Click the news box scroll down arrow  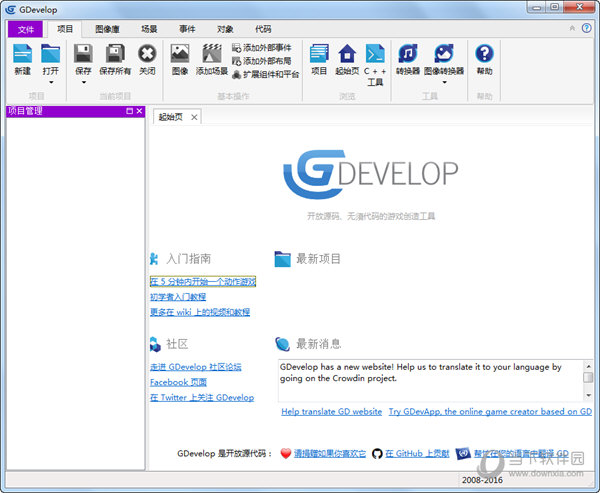(x=588, y=395)
